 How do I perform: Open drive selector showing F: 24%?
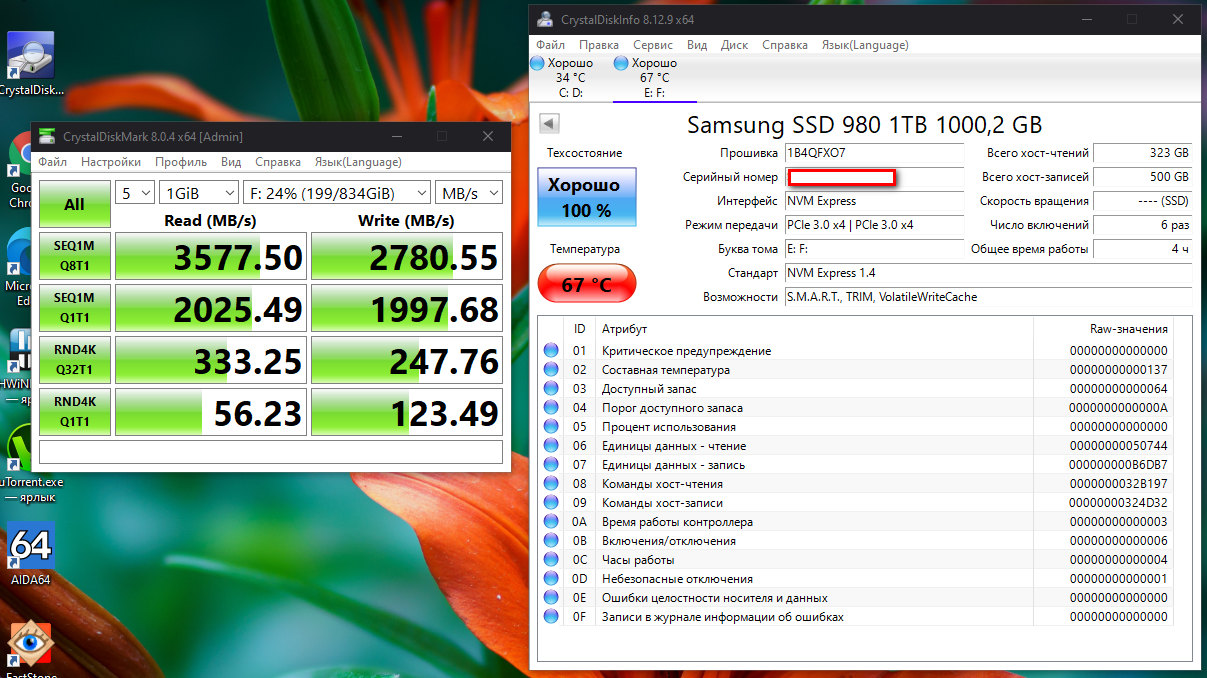tap(337, 193)
